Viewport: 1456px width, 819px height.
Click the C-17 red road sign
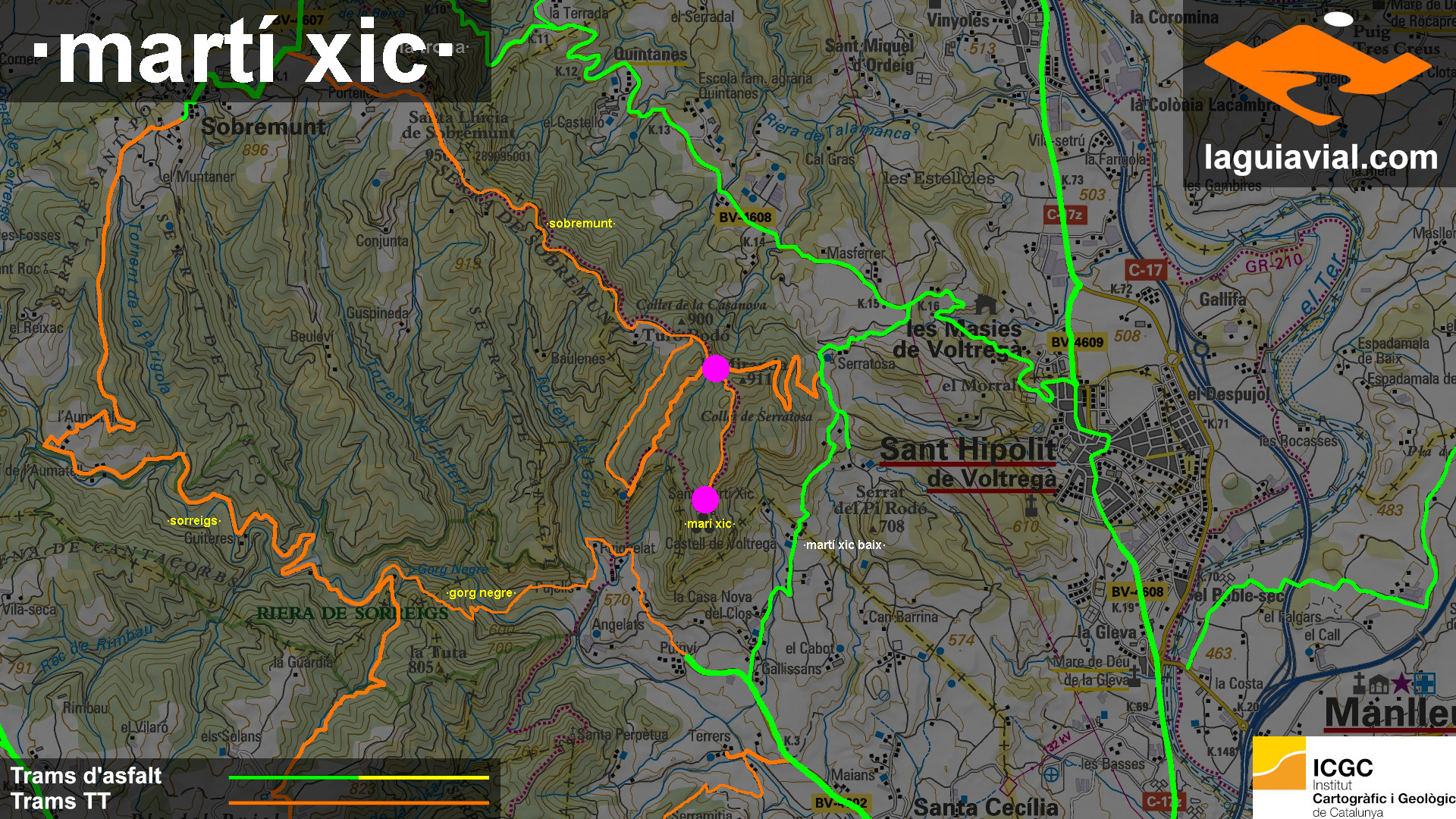1144,270
